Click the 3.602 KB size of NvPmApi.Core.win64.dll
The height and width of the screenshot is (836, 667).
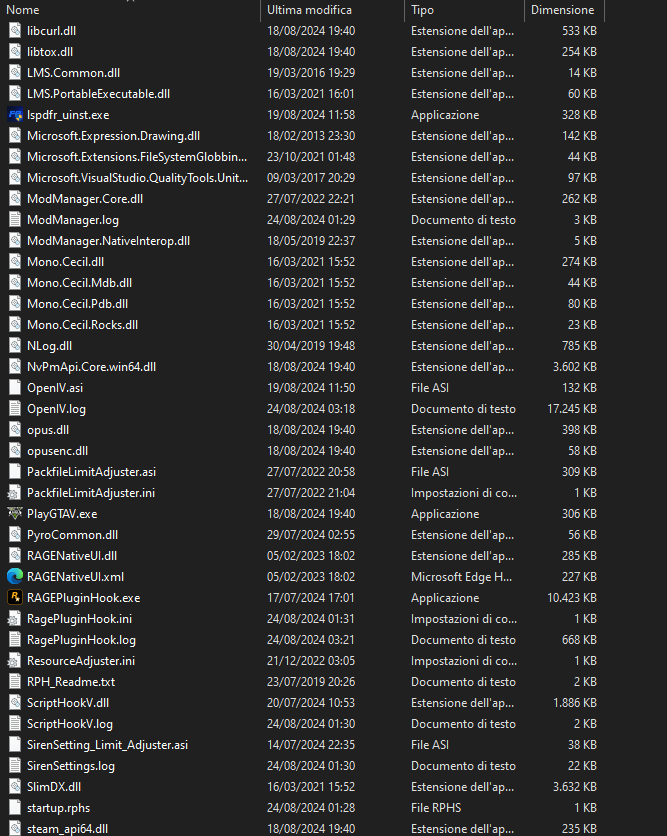(x=575, y=367)
